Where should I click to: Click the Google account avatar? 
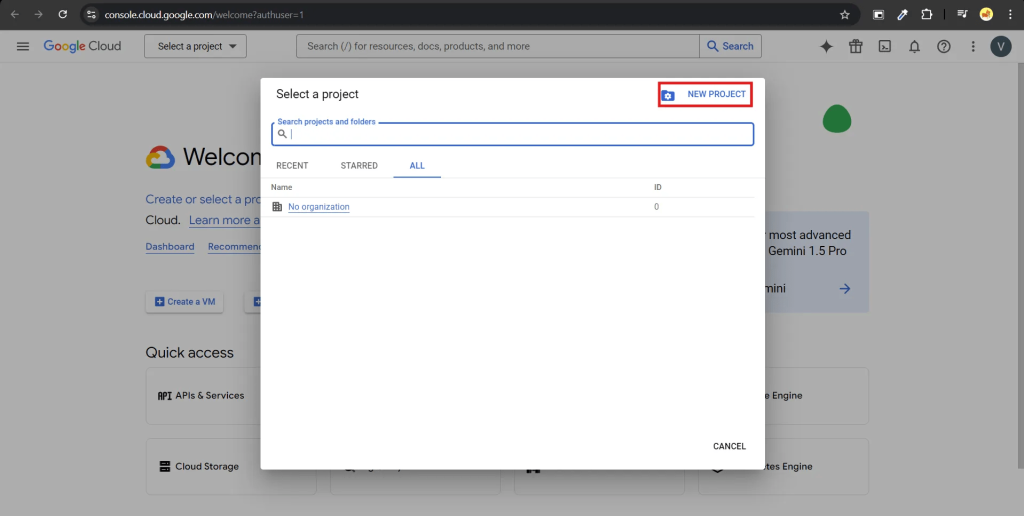pyautogui.click(x=1001, y=46)
